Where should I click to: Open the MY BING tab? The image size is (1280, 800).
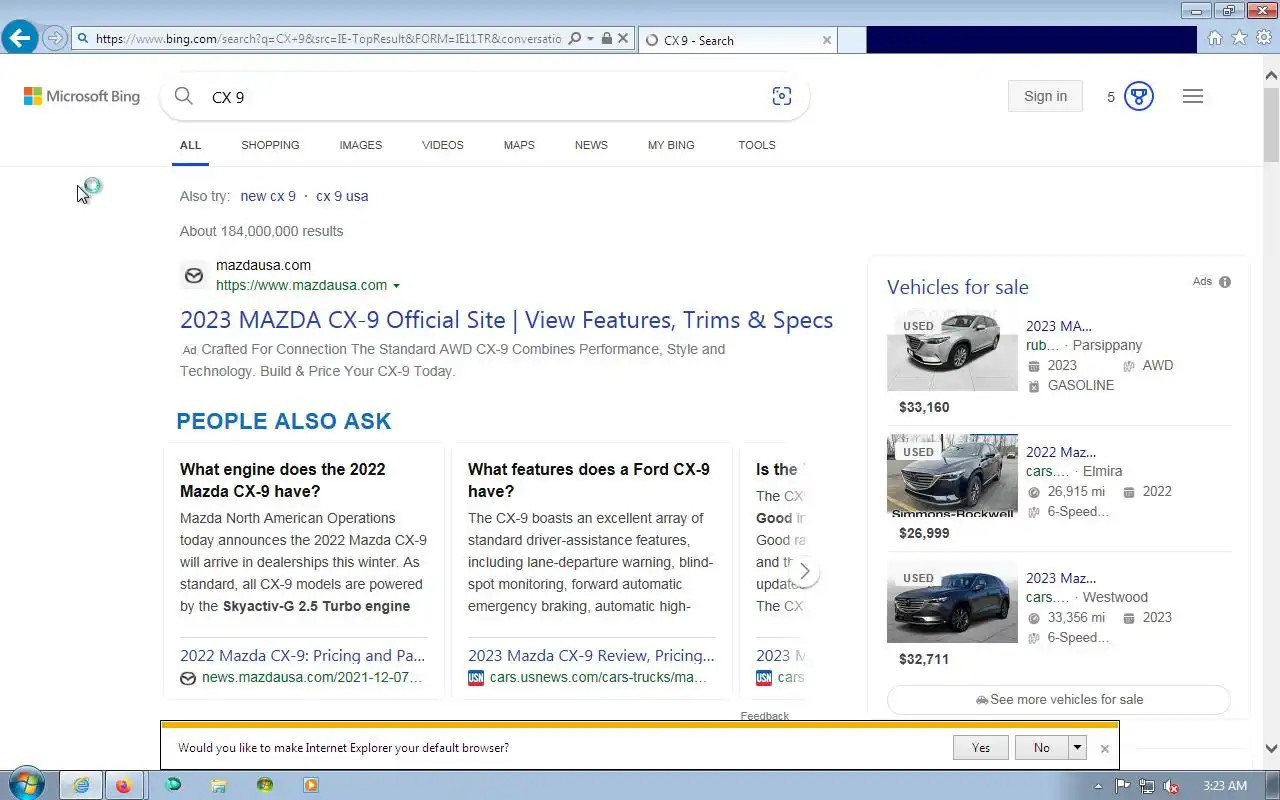click(x=671, y=145)
